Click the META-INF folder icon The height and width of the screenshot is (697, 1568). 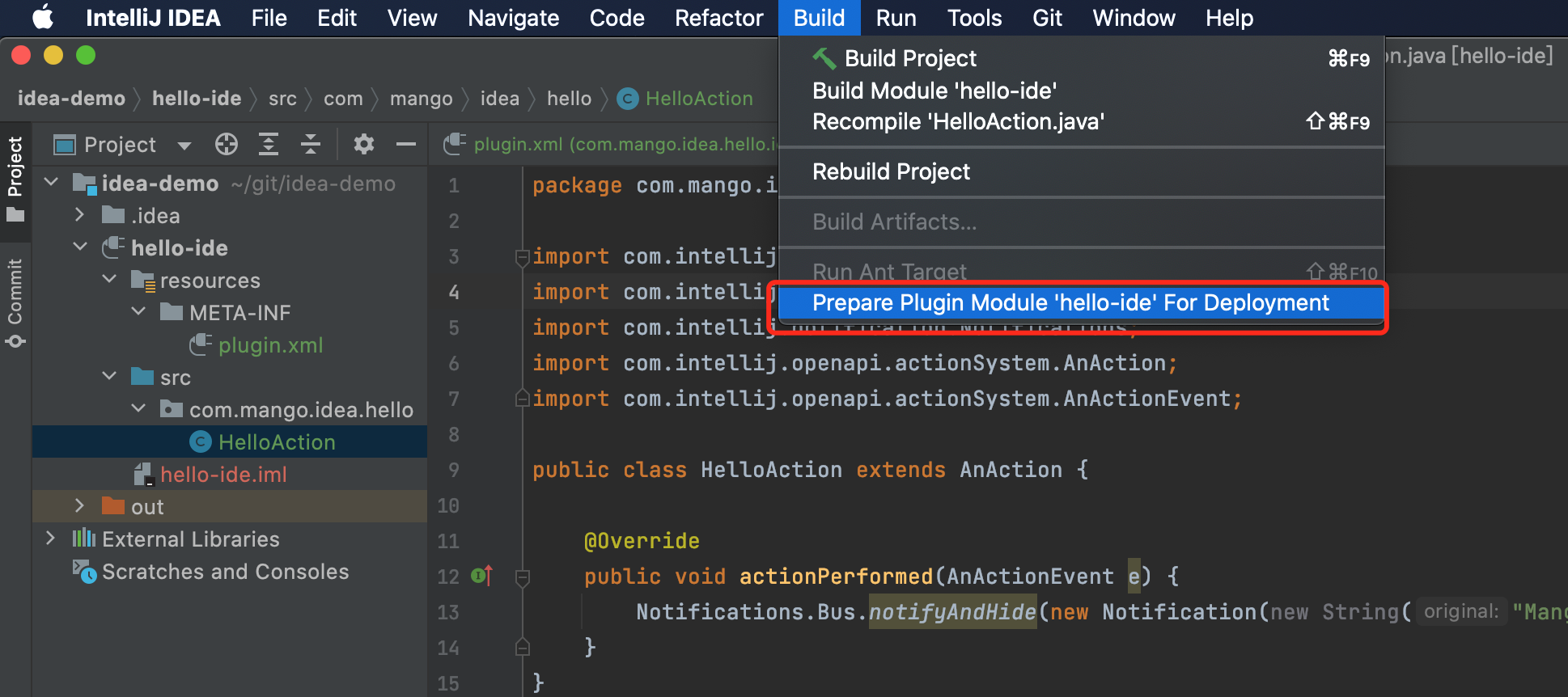172,312
